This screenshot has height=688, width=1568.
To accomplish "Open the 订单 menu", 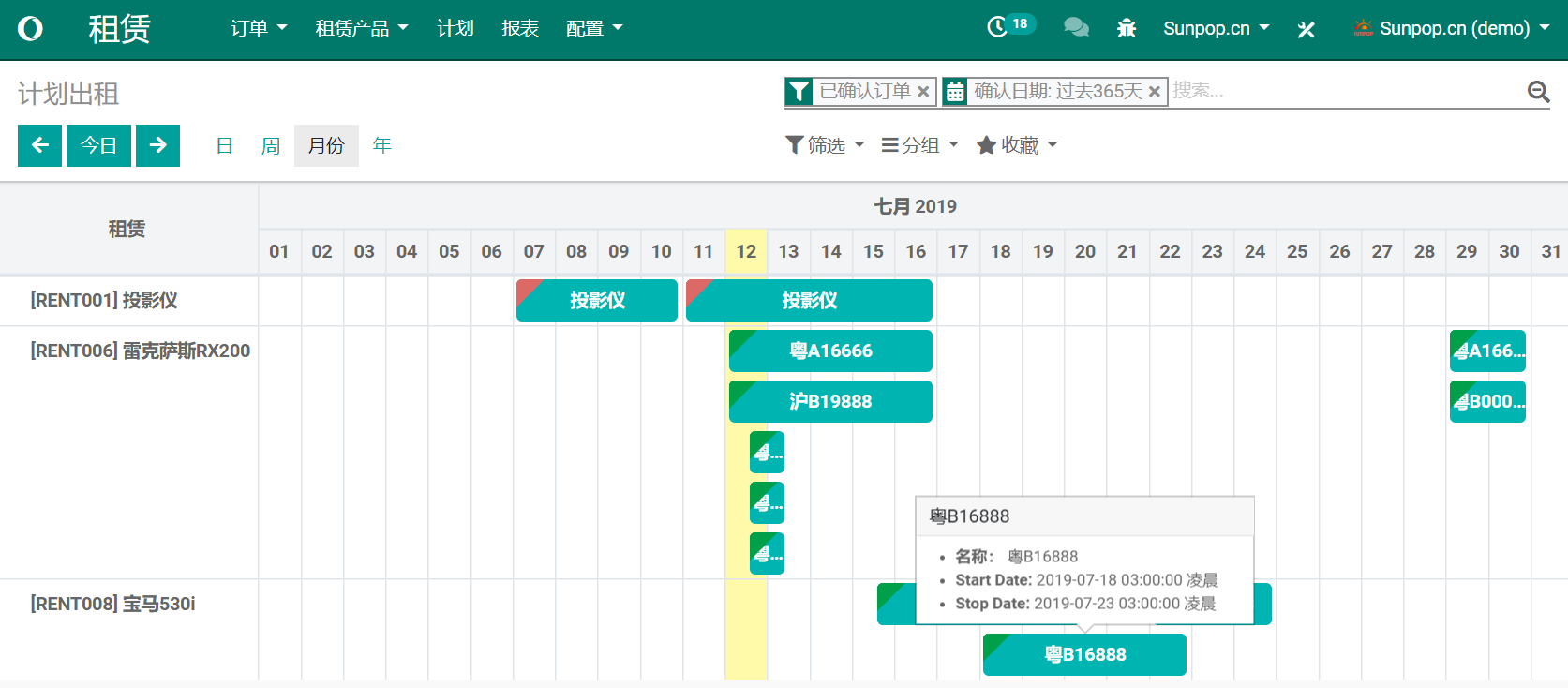I will [x=259, y=29].
